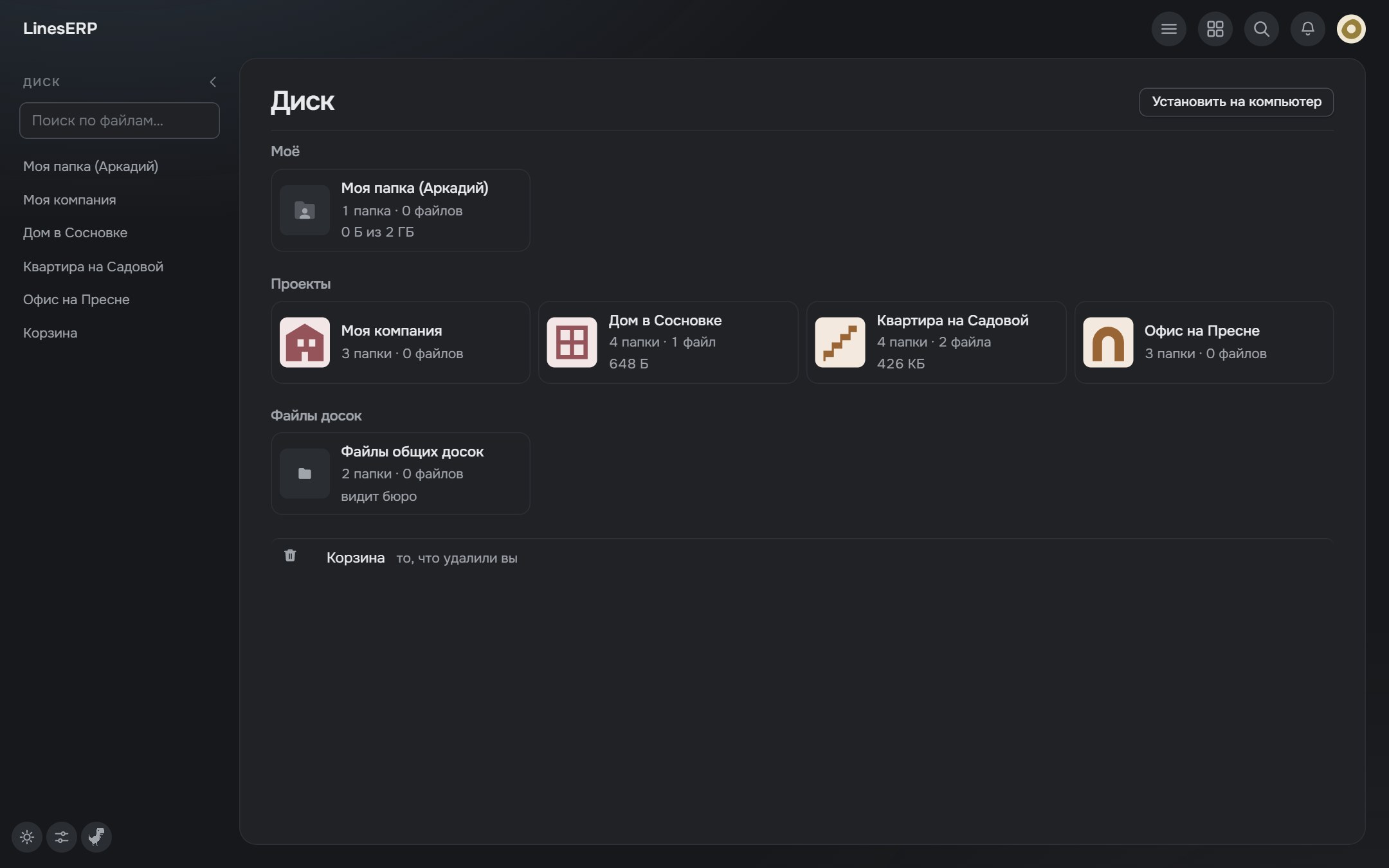Open the Файлы общих досок card title
The width and height of the screenshot is (1389, 868).
(x=412, y=452)
